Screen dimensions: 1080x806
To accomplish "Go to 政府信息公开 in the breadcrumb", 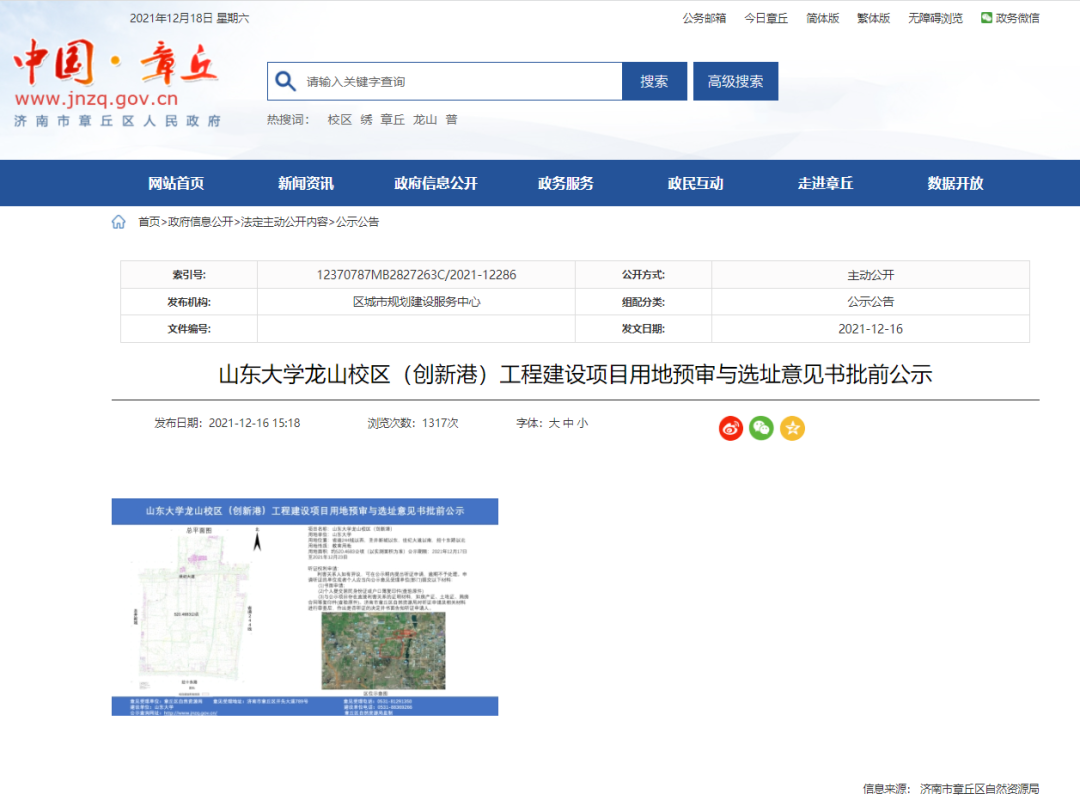I will tap(200, 222).
